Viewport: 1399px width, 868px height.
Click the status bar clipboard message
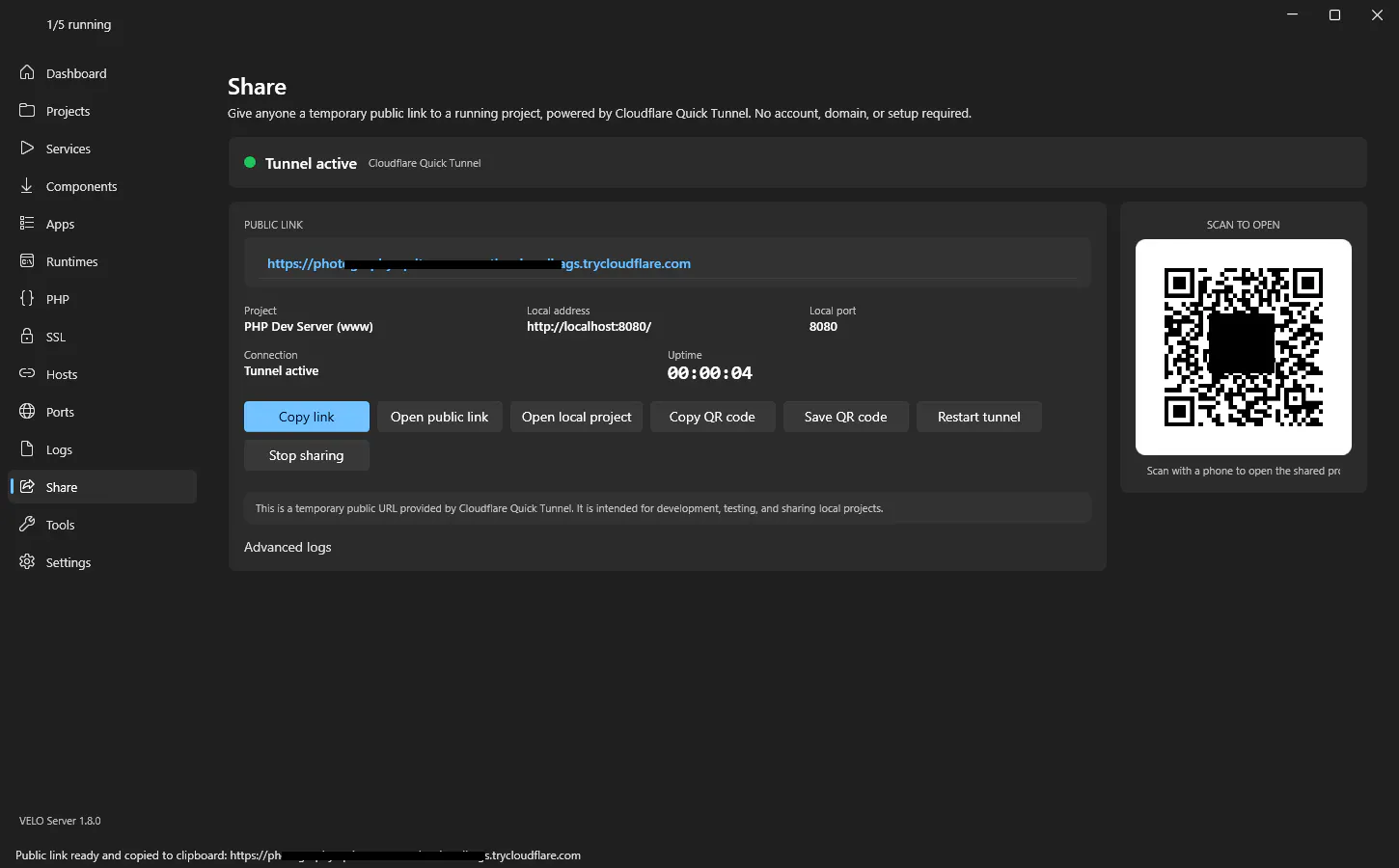[298, 855]
